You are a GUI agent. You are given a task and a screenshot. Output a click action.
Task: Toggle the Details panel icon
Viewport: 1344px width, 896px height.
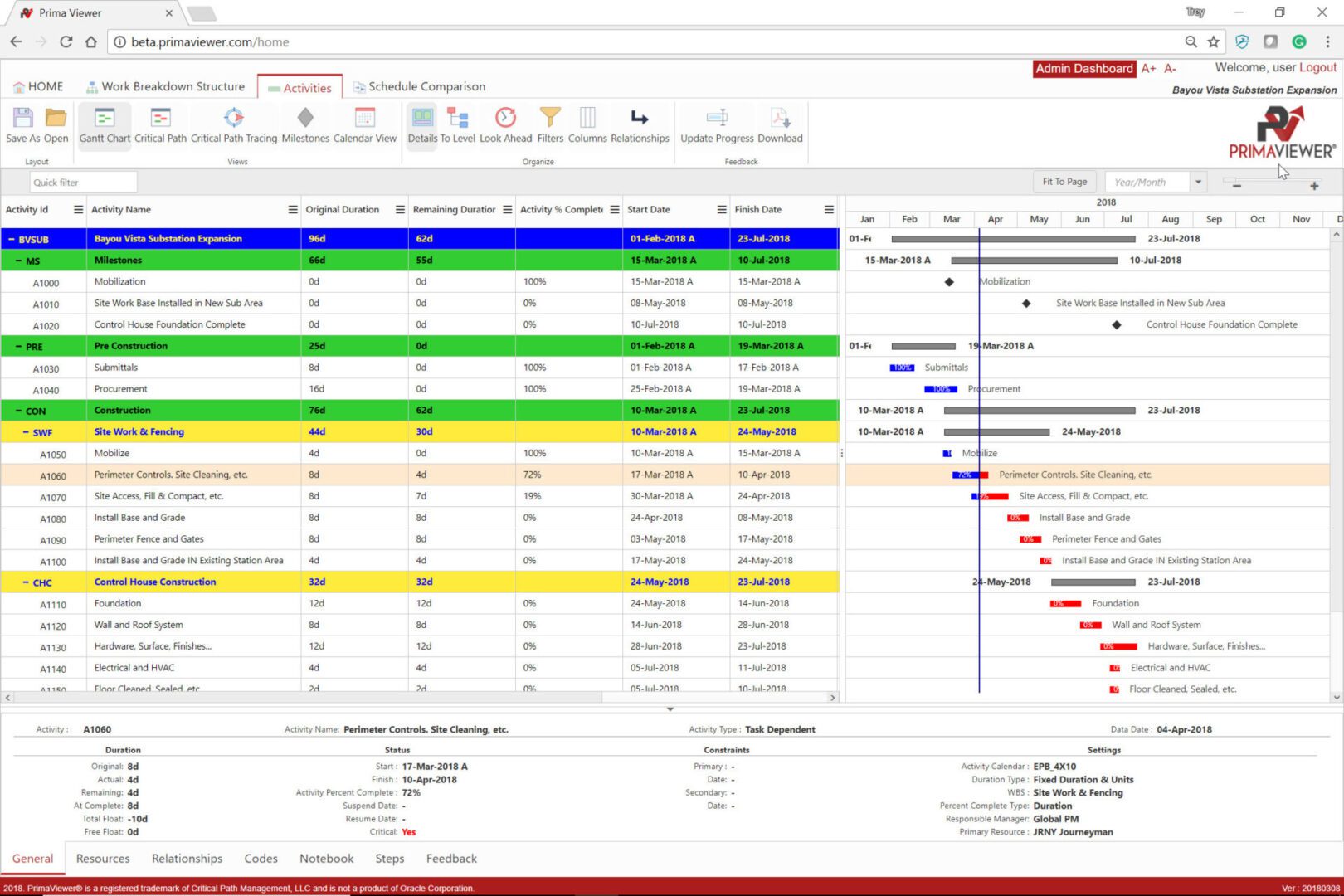pyautogui.click(x=422, y=118)
